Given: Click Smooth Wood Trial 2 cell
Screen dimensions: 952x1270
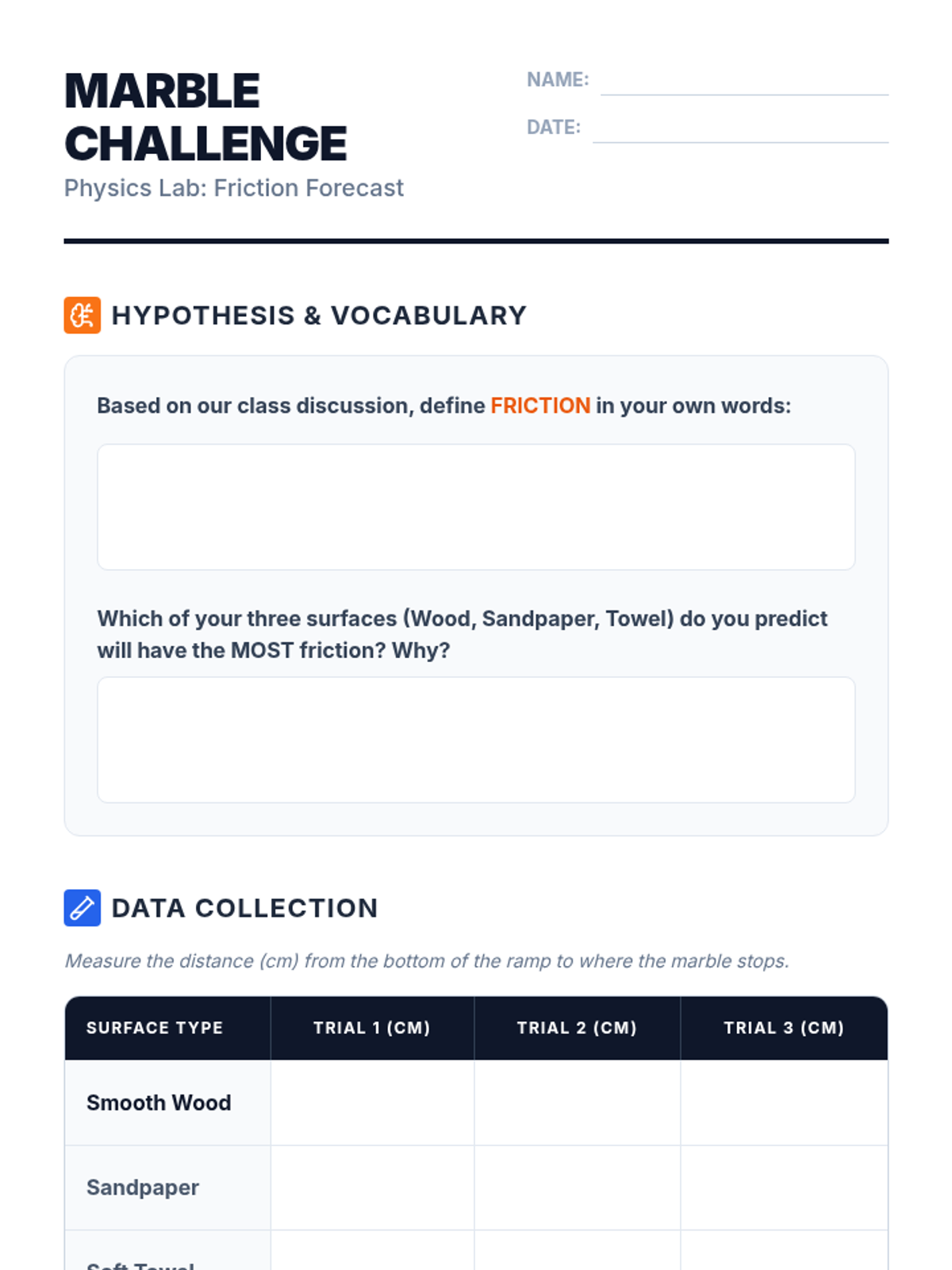Looking at the screenshot, I should (577, 1103).
